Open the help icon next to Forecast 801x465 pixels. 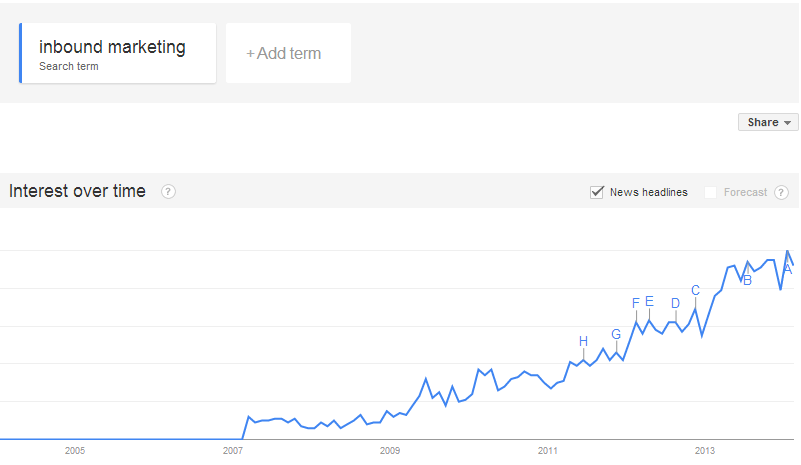pyautogui.click(x=781, y=192)
